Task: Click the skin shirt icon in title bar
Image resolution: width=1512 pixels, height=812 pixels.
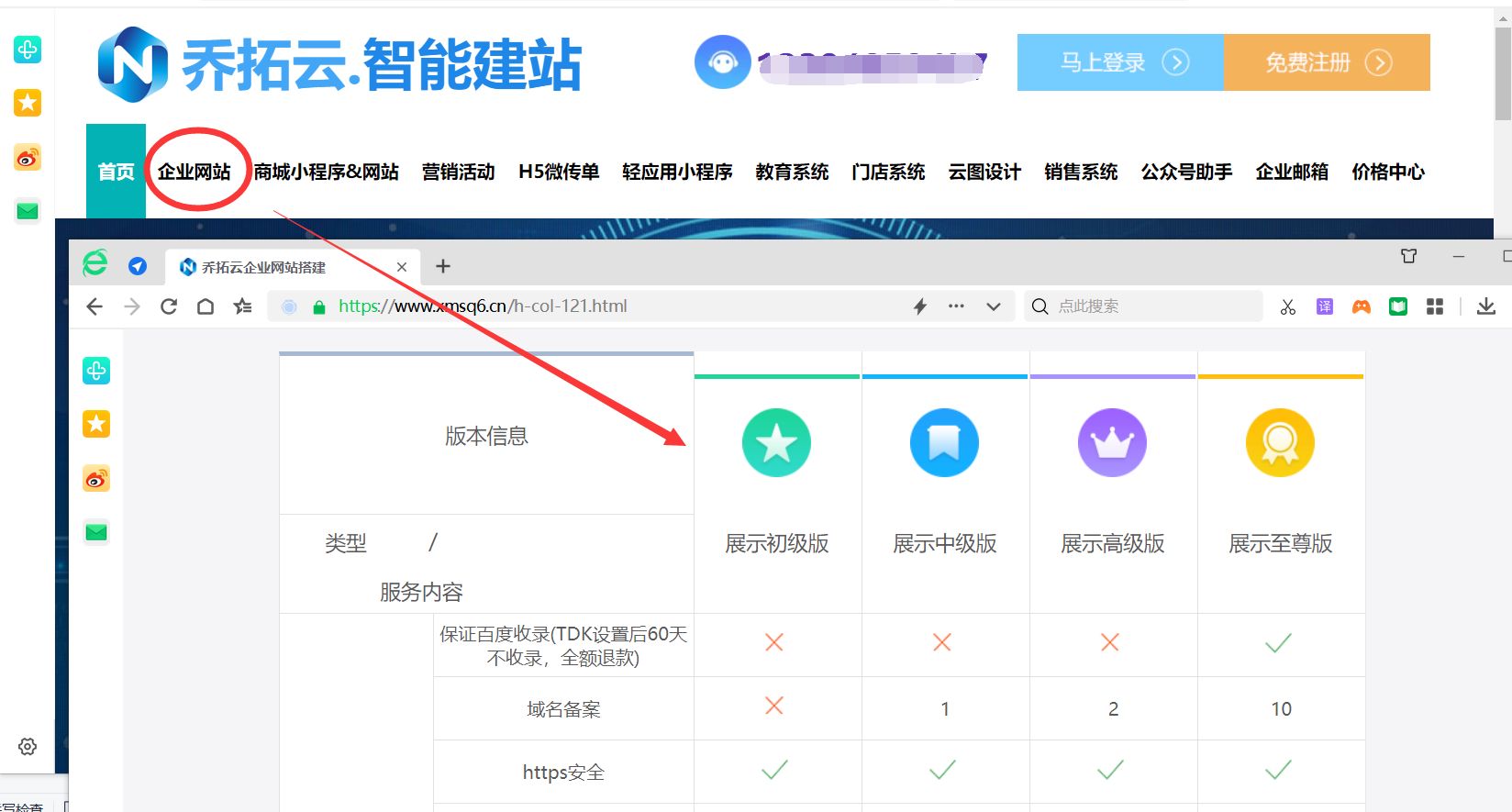Action: click(x=1409, y=256)
